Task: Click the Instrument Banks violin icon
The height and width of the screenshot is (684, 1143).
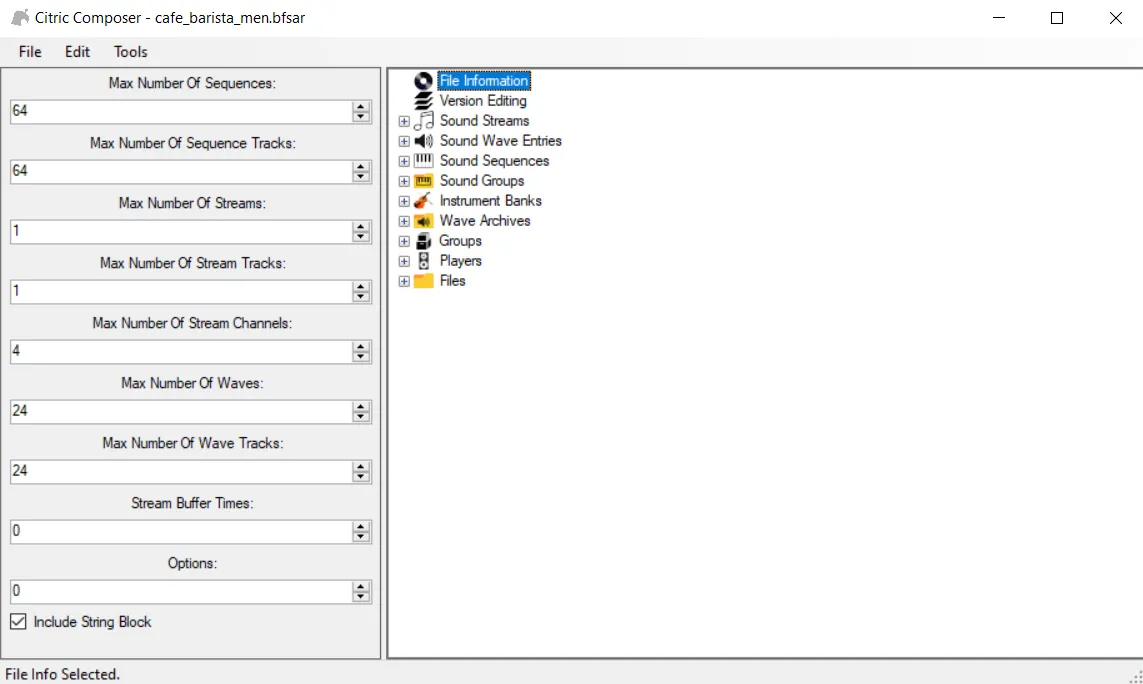Action: tap(423, 201)
